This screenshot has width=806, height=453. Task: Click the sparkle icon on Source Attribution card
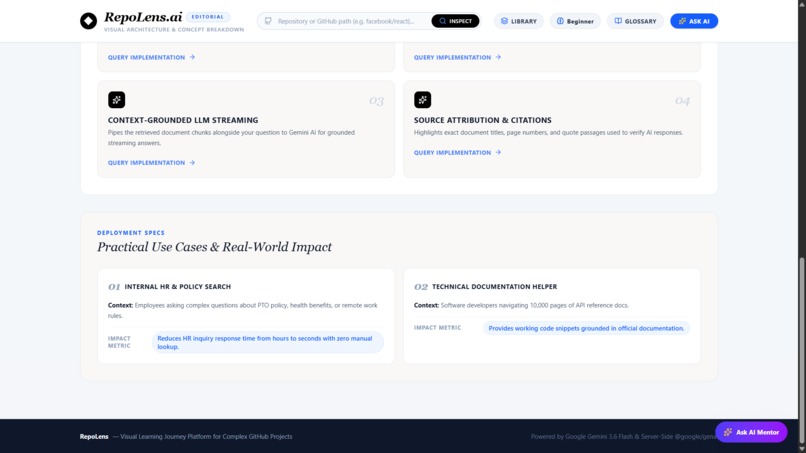coord(423,100)
